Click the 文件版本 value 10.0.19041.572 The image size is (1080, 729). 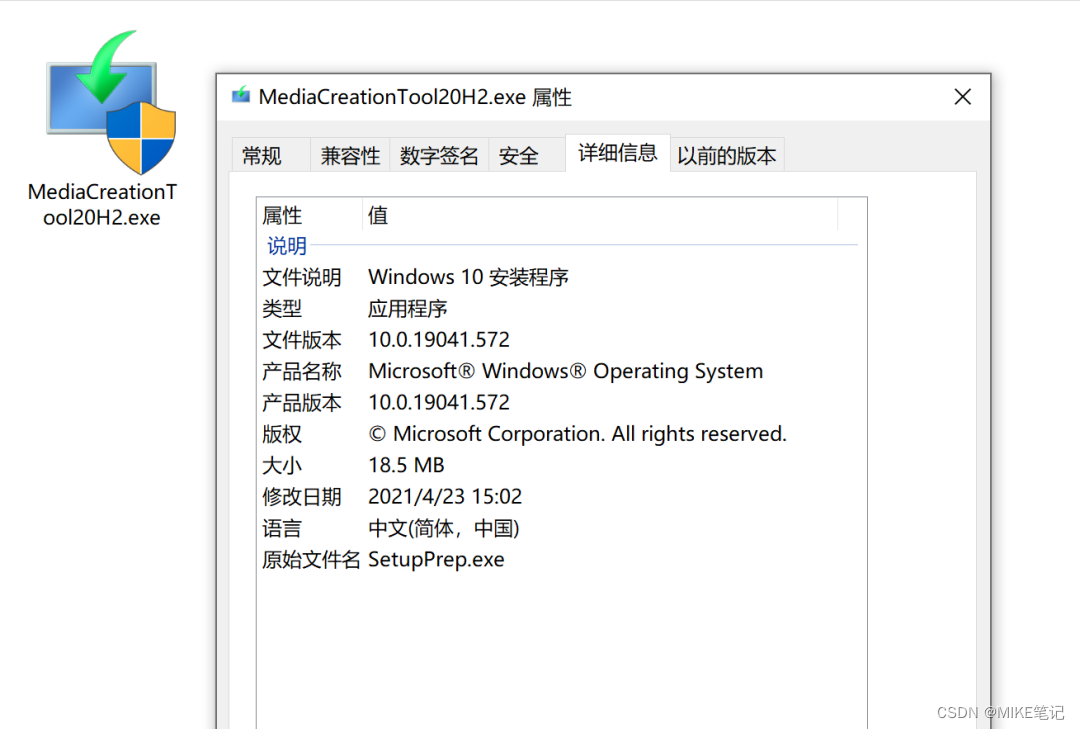[439, 340]
